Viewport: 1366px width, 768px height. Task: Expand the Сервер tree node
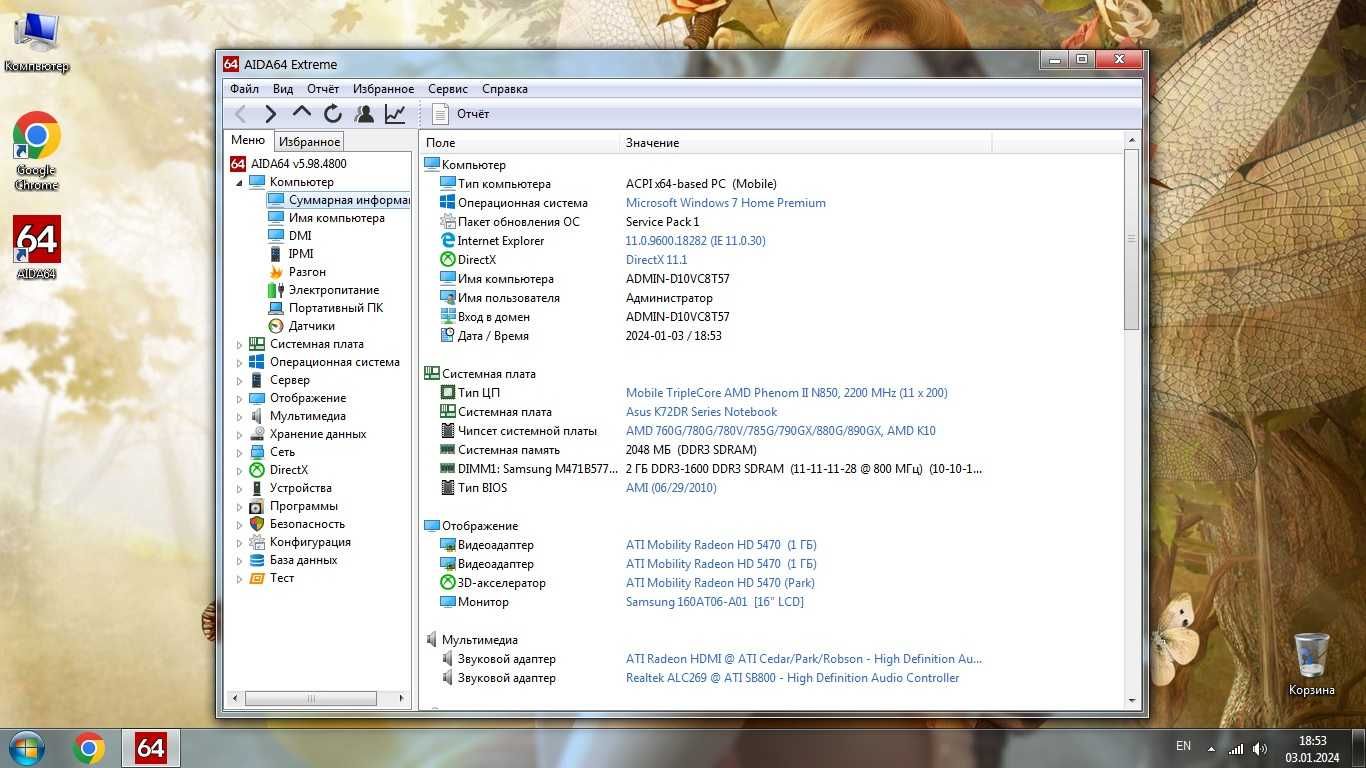239,380
